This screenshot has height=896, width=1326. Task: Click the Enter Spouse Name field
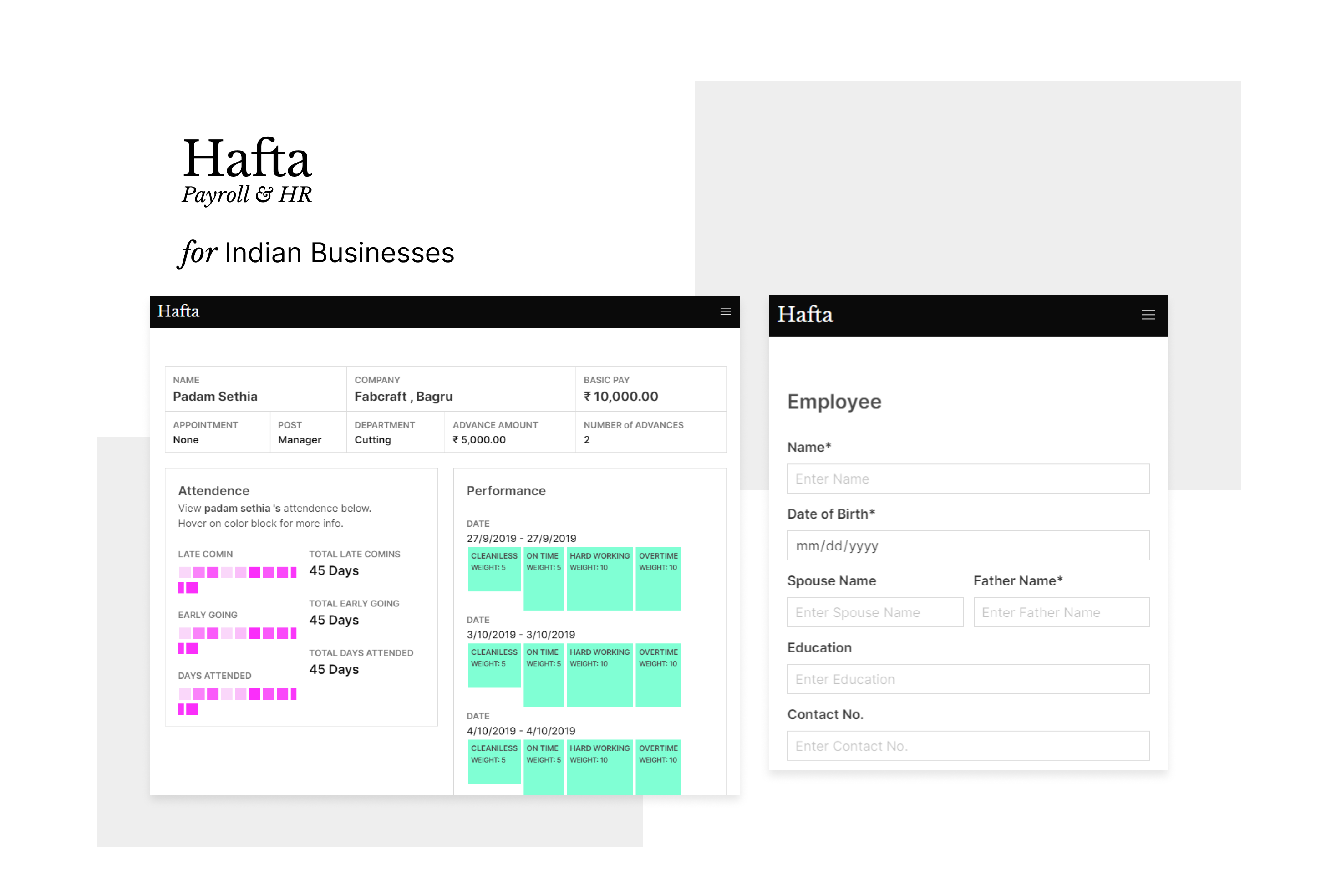875,612
